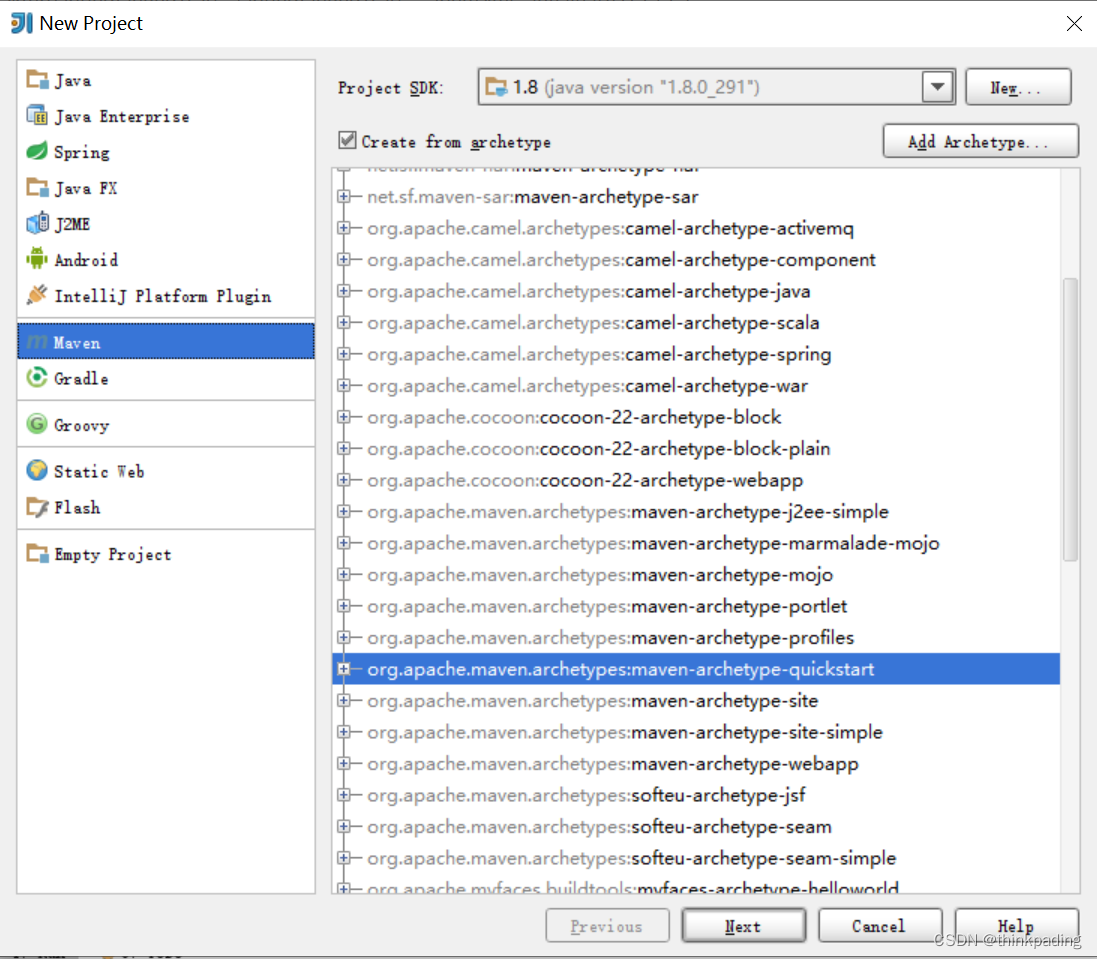This screenshot has width=1097, height=959.
Task: Select maven-archetype-j2ee-simple archetype
Action: [696, 511]
